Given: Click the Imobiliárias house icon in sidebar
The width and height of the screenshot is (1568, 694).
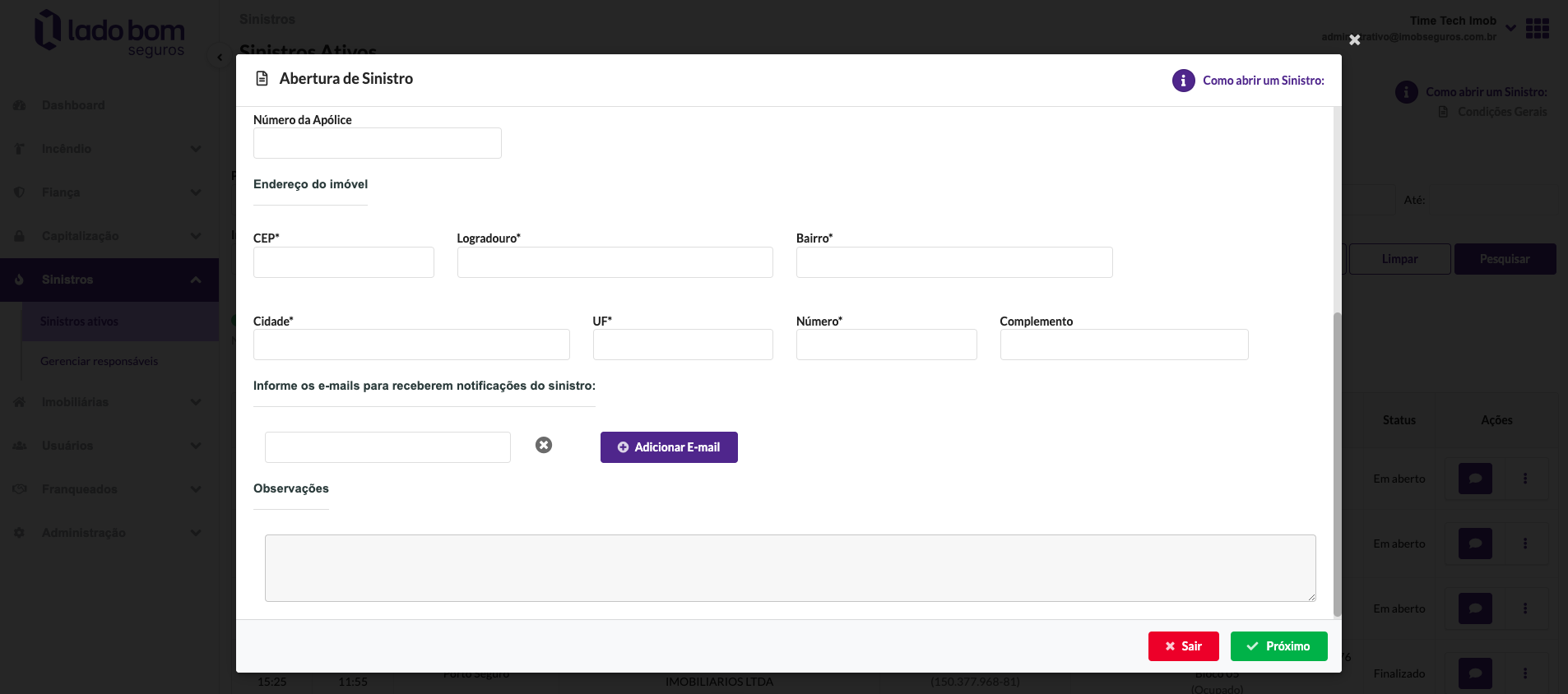Looking at the screenshot, I should click(x=20, y=402).
